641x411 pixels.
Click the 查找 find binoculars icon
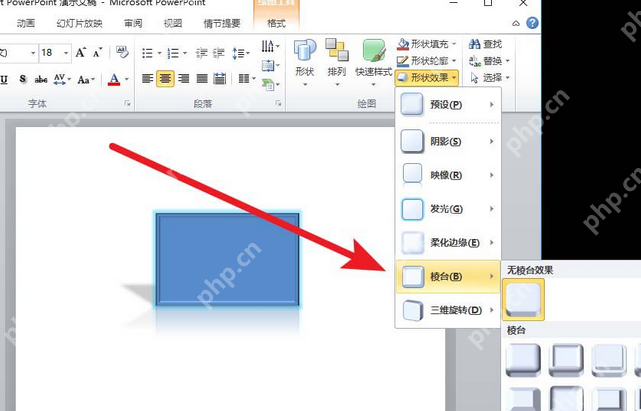tap(475, 44)
